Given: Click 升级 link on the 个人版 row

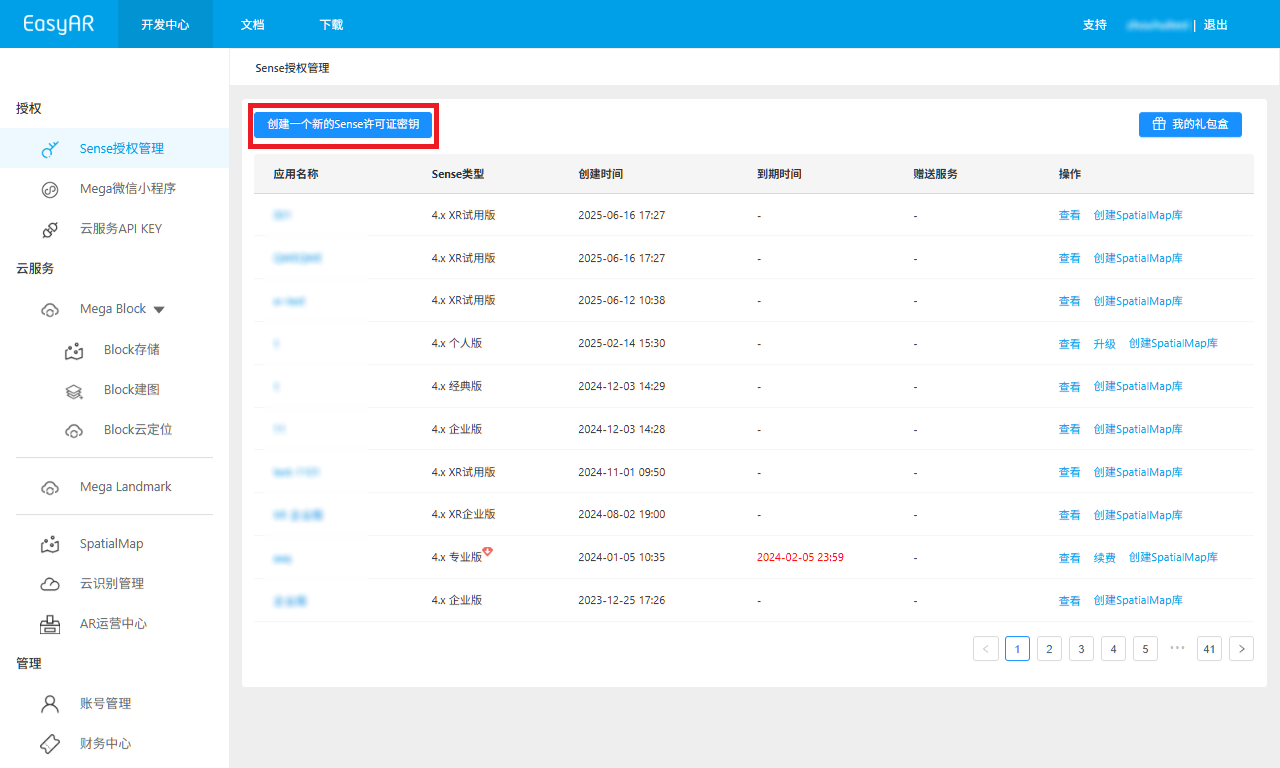Looking at the screenshot, I should (1104, 344).
